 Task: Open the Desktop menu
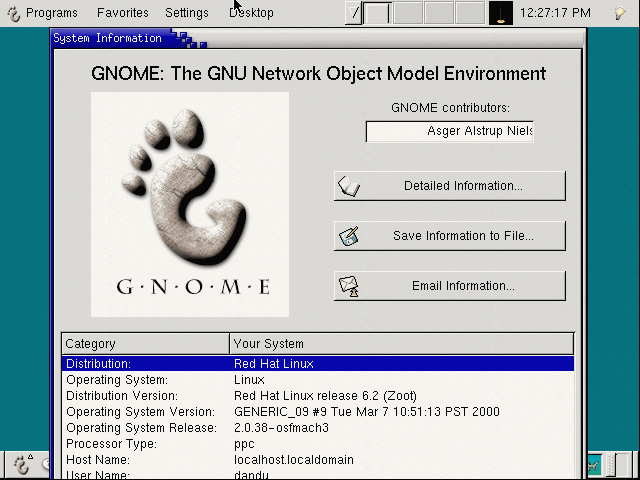[x=251, y=13]
